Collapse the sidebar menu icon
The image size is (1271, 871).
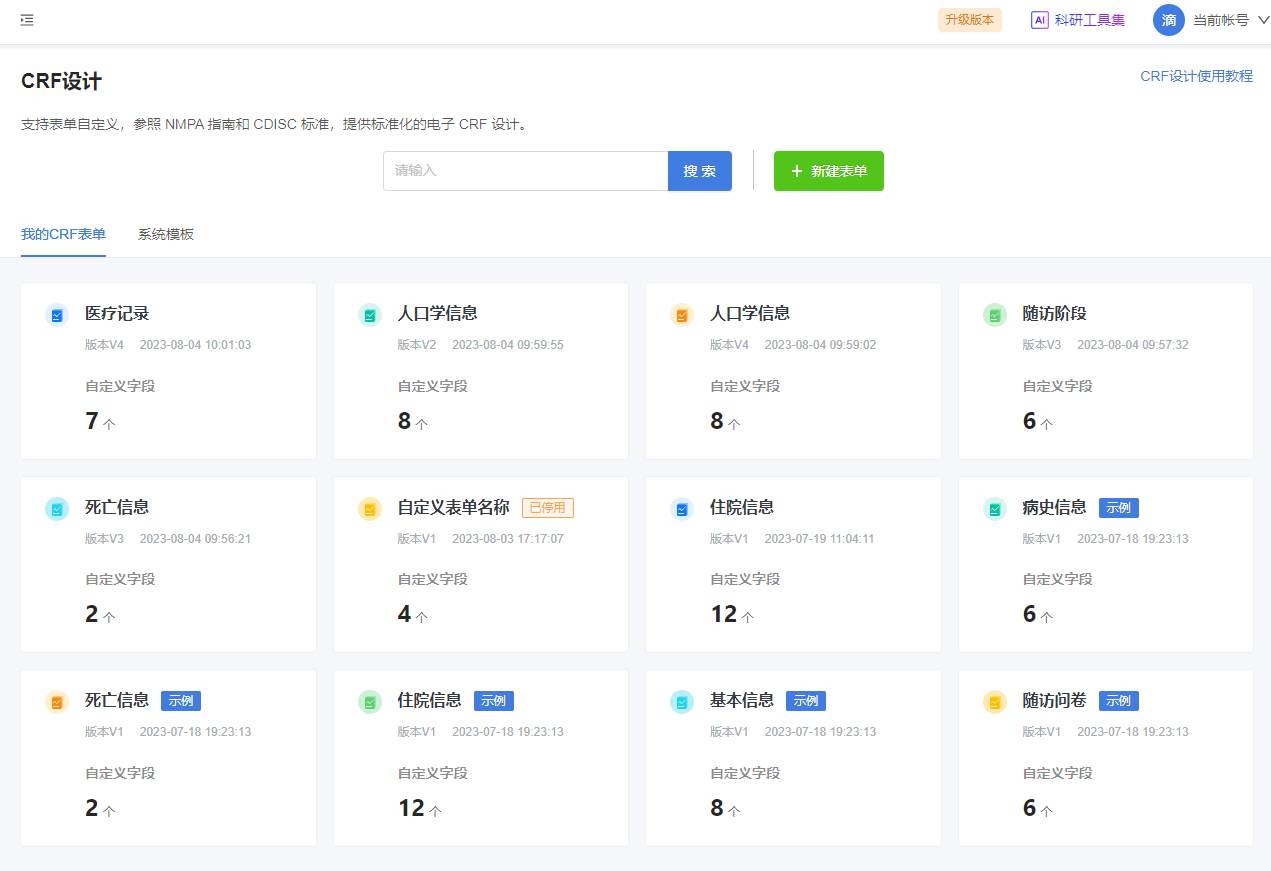click(27, 20)
